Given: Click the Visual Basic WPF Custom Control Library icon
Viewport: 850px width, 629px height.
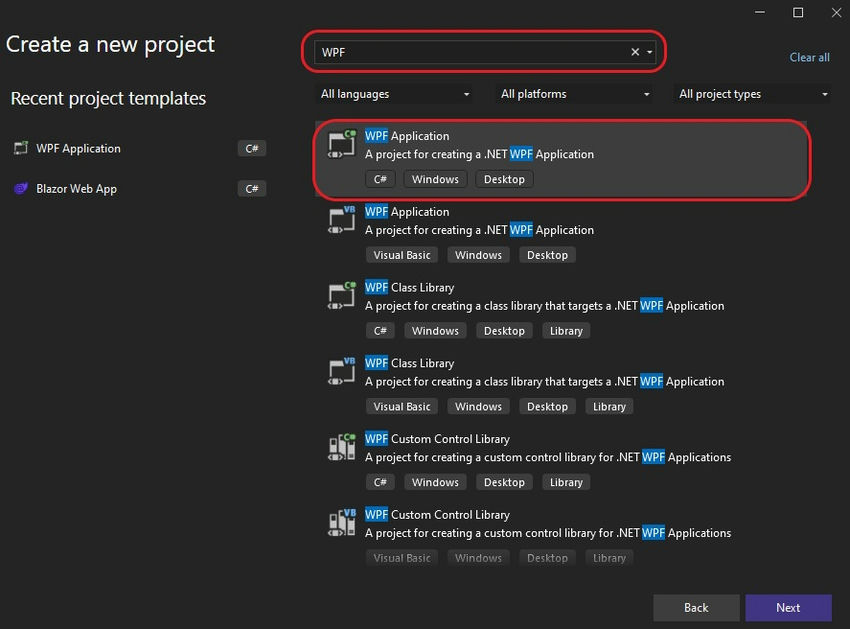Looking at the screenshot, I should tap(341, 523).
